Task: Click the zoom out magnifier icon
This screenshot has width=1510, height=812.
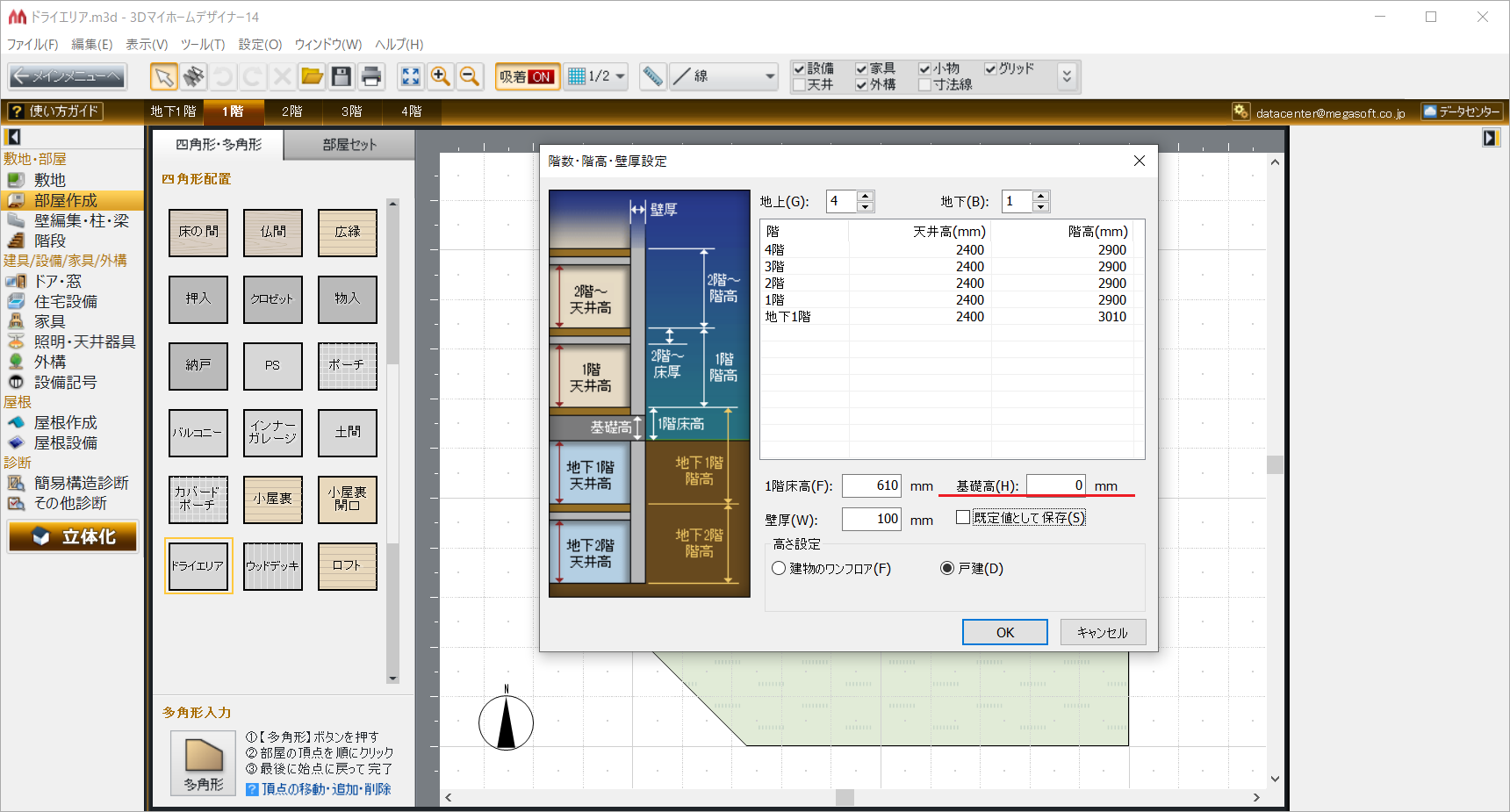Action: tap(470, 77)
